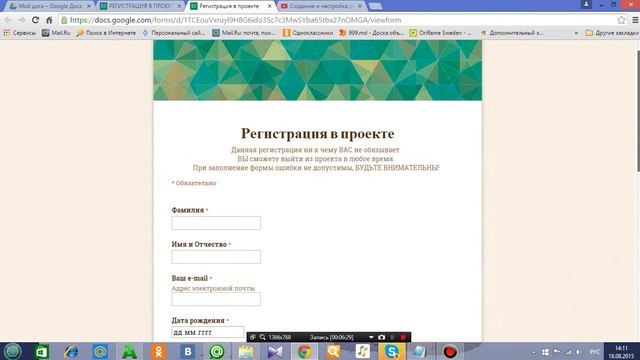Close the Регистрация в проекте tab
The height and width of the screenshot is (360, 640).
click(x=269, y=6)
